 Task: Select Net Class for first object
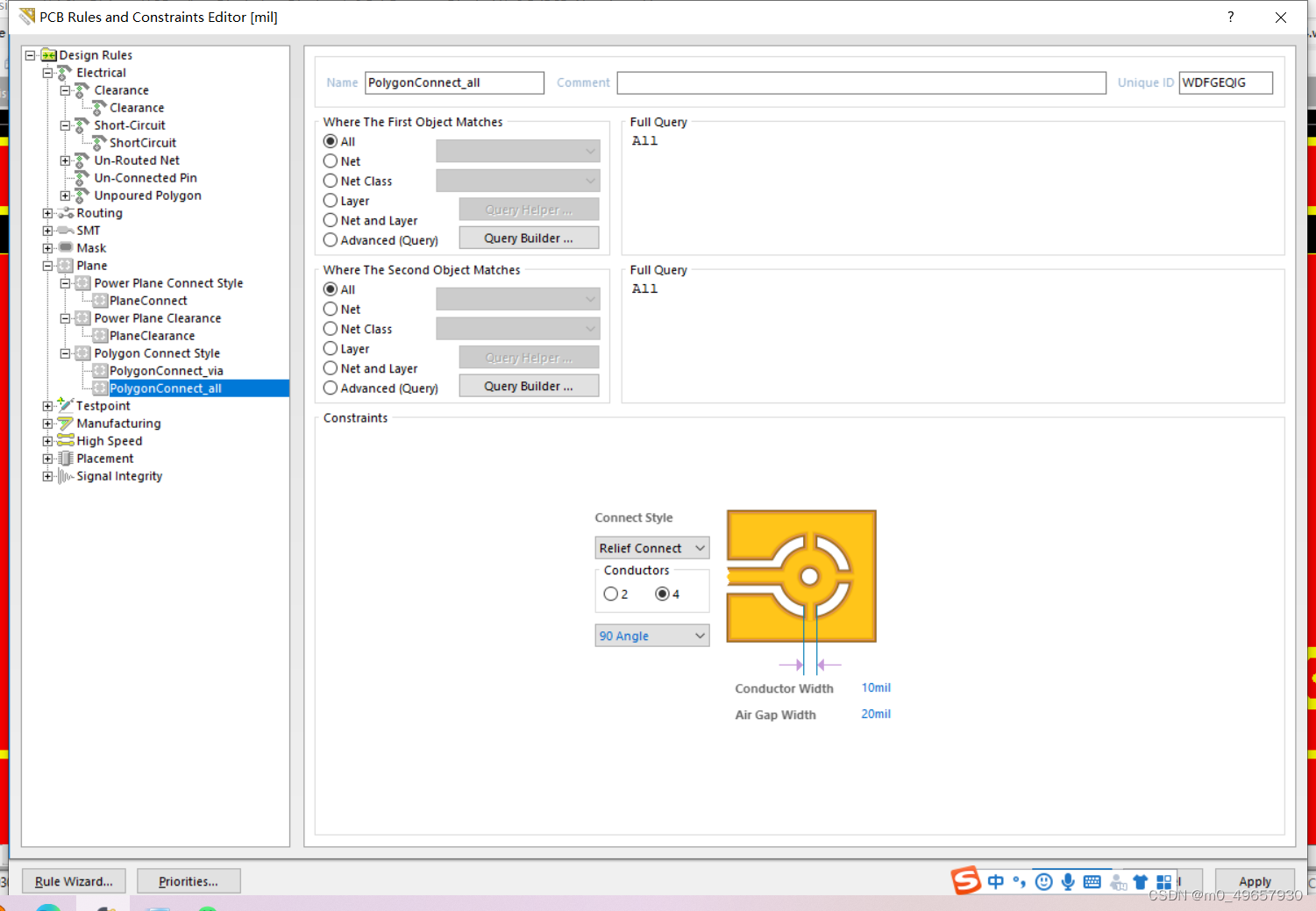tap(331, 181)
